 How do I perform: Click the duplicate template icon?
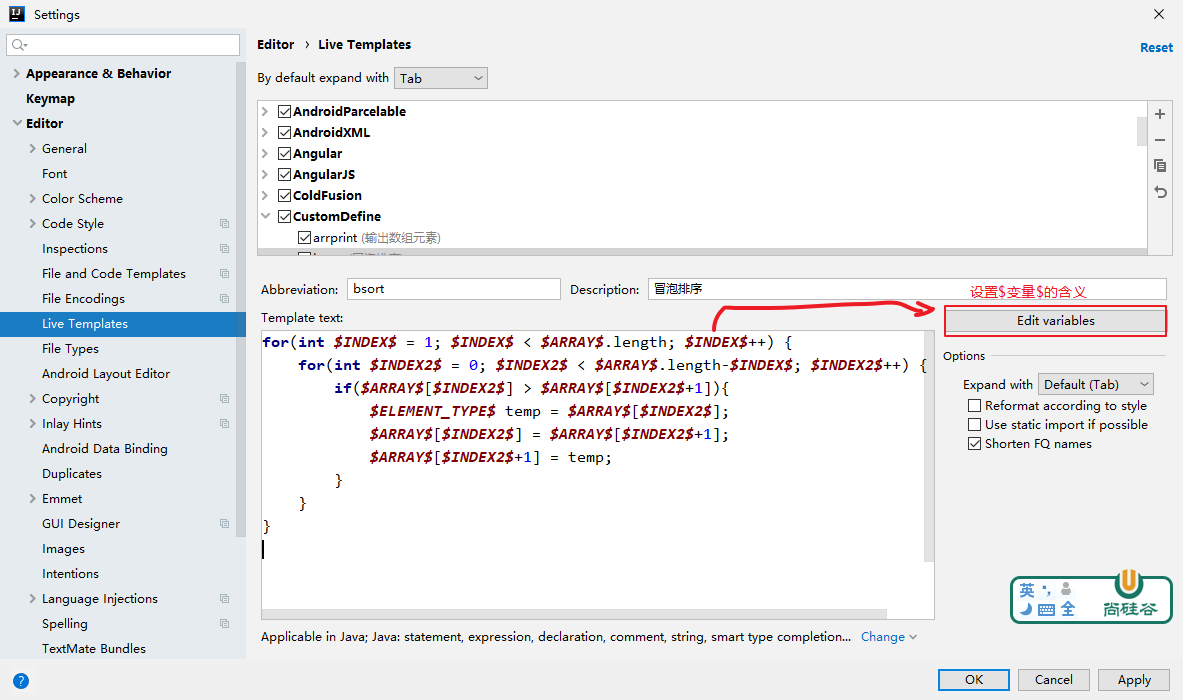click(1160, 166)
